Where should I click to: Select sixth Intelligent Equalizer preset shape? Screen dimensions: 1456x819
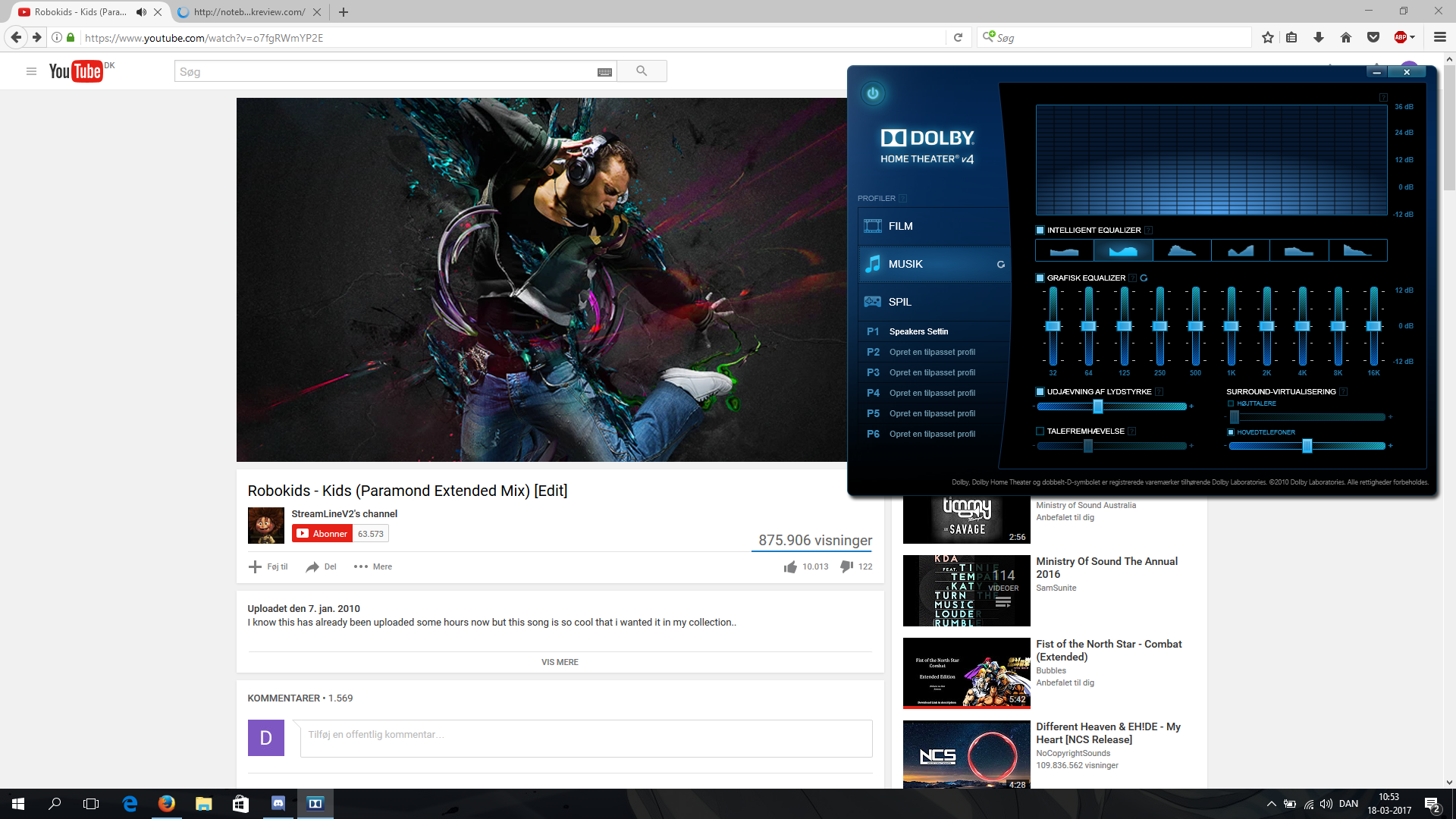(x=1358, y=250)
